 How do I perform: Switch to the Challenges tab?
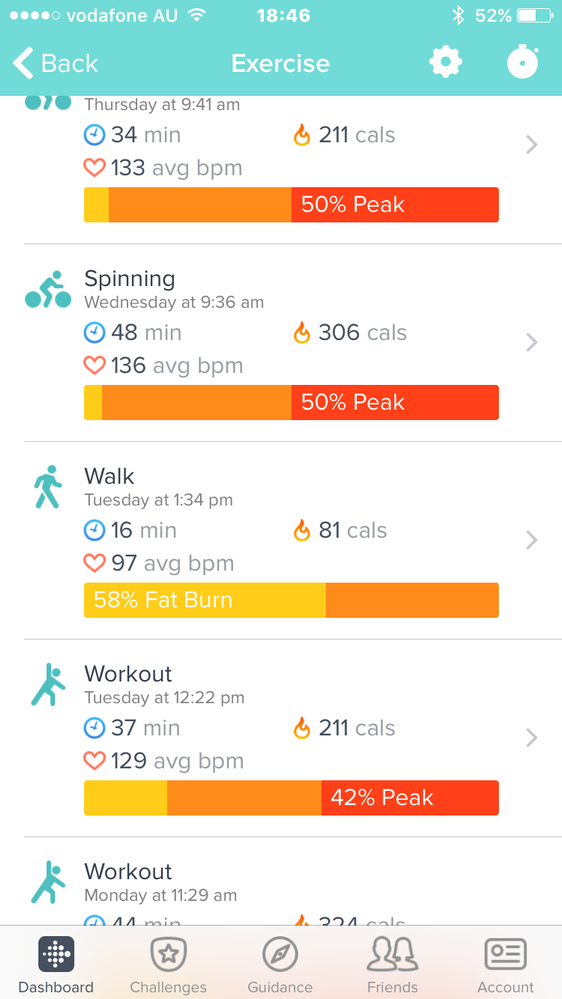click(168, 965)
